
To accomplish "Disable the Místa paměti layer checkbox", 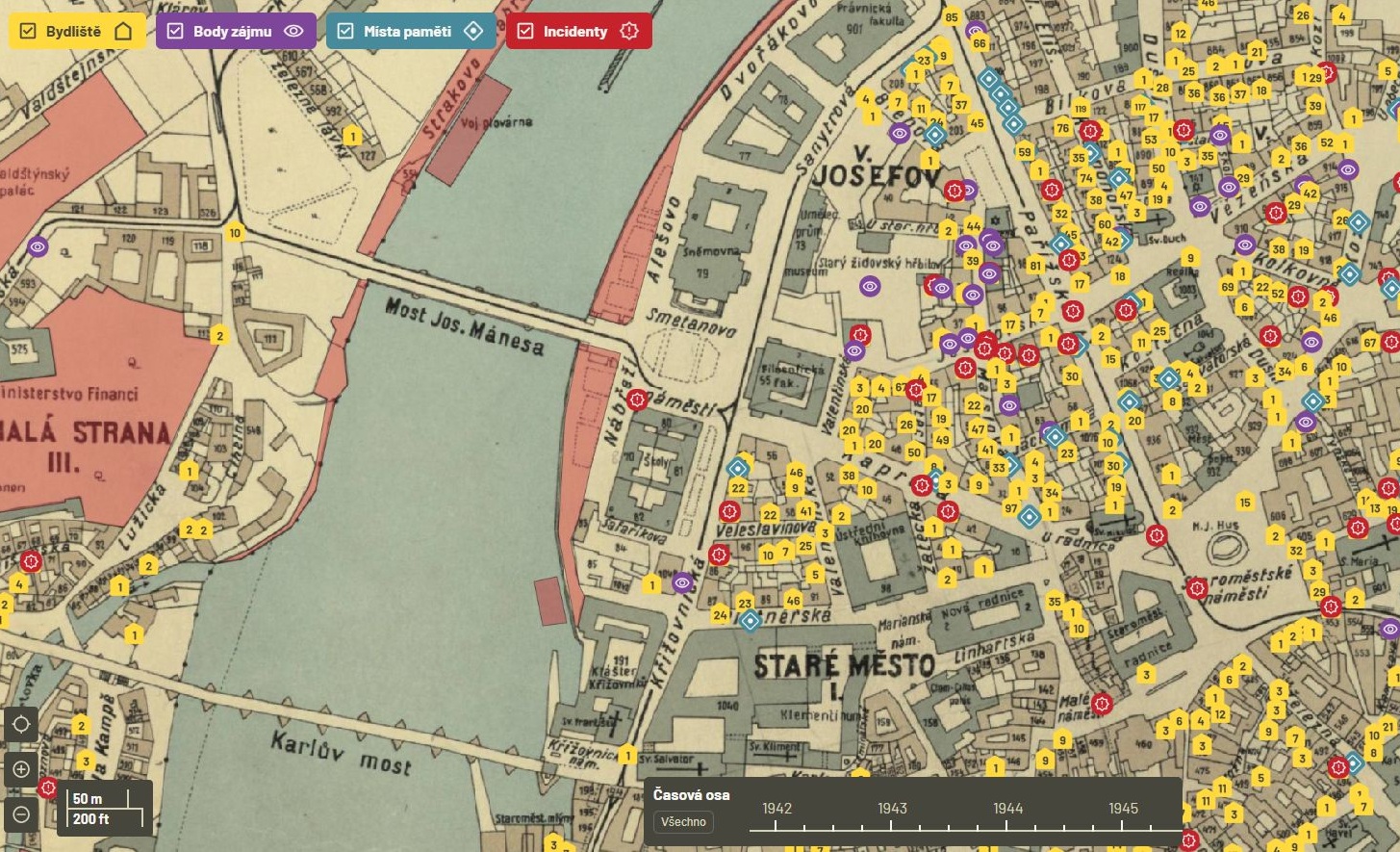I will [345, 32].
